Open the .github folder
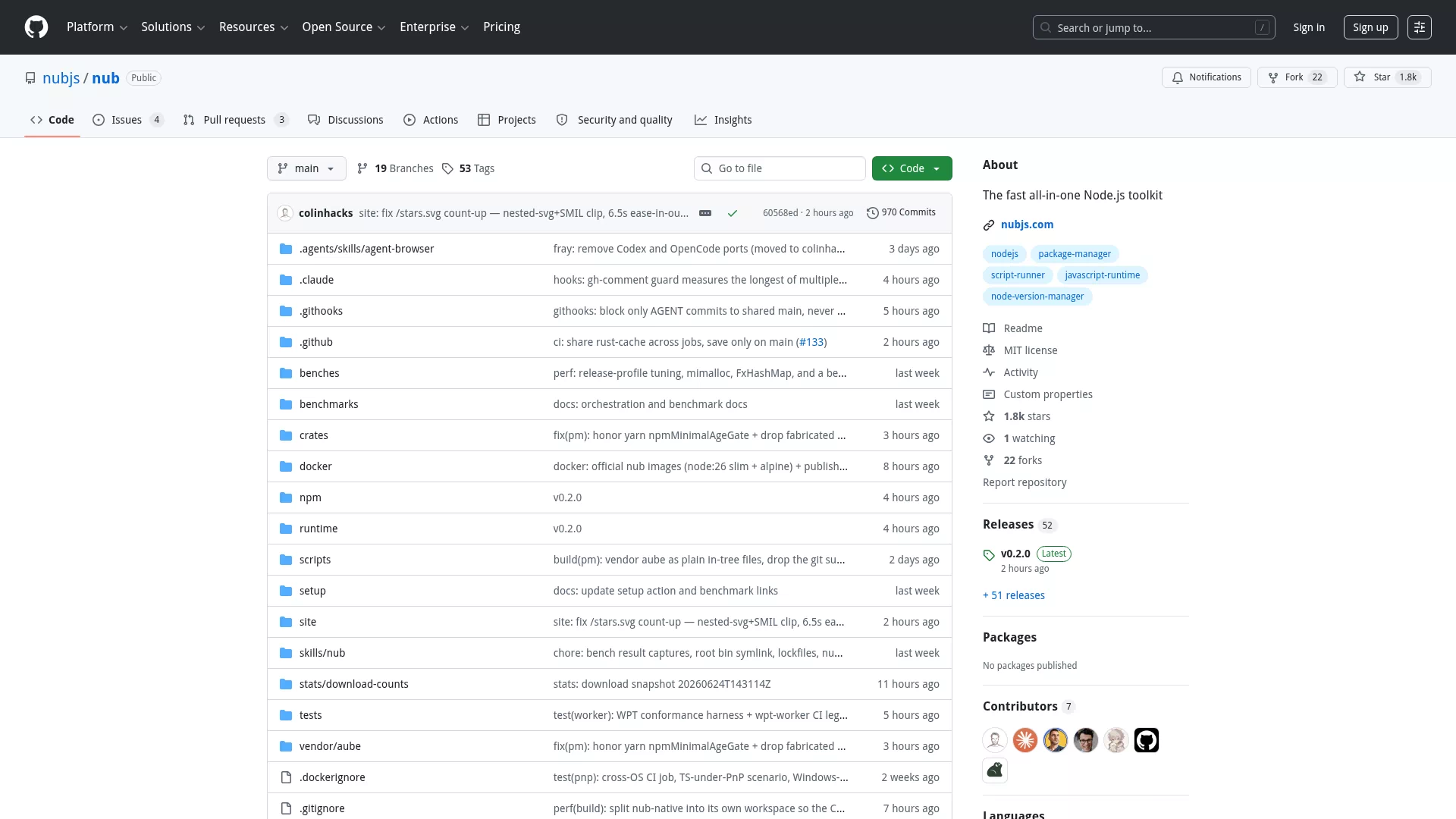 pyautogui.click(x=315, y=342)
